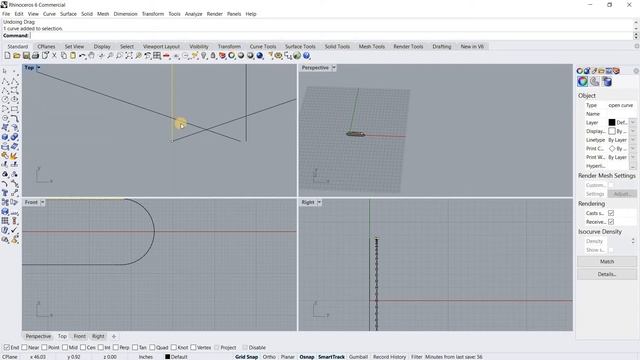The width and height of the screenshot is (640, 360).
Task: Click the black Layer color swatch
Action: point(611,122)
